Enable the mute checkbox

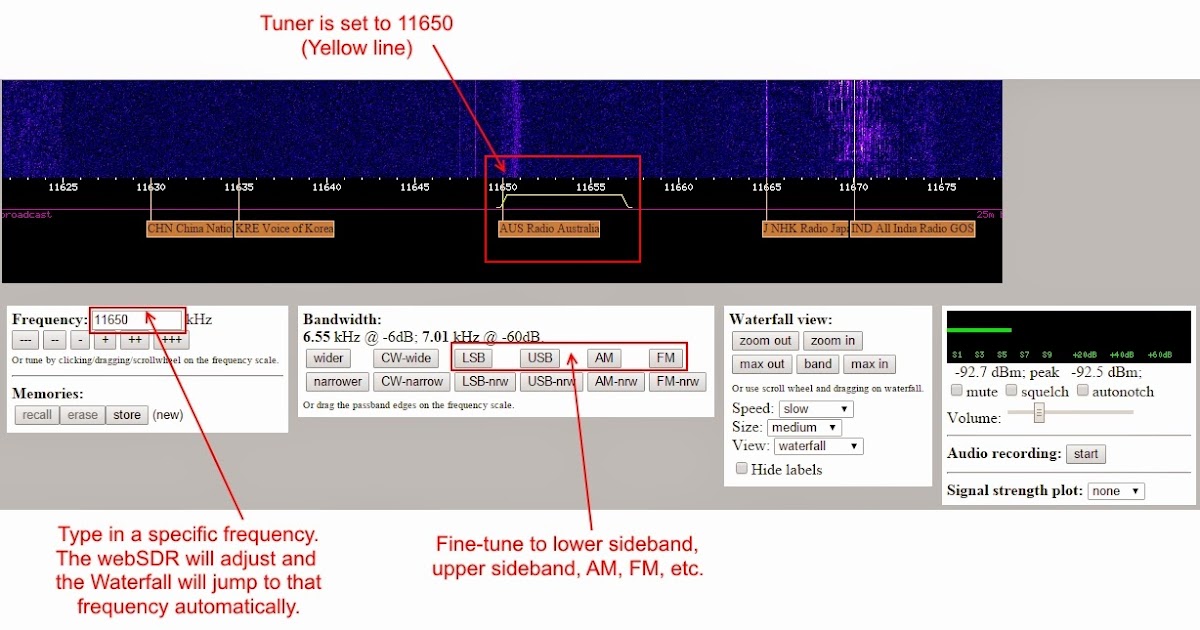(956, 390)
